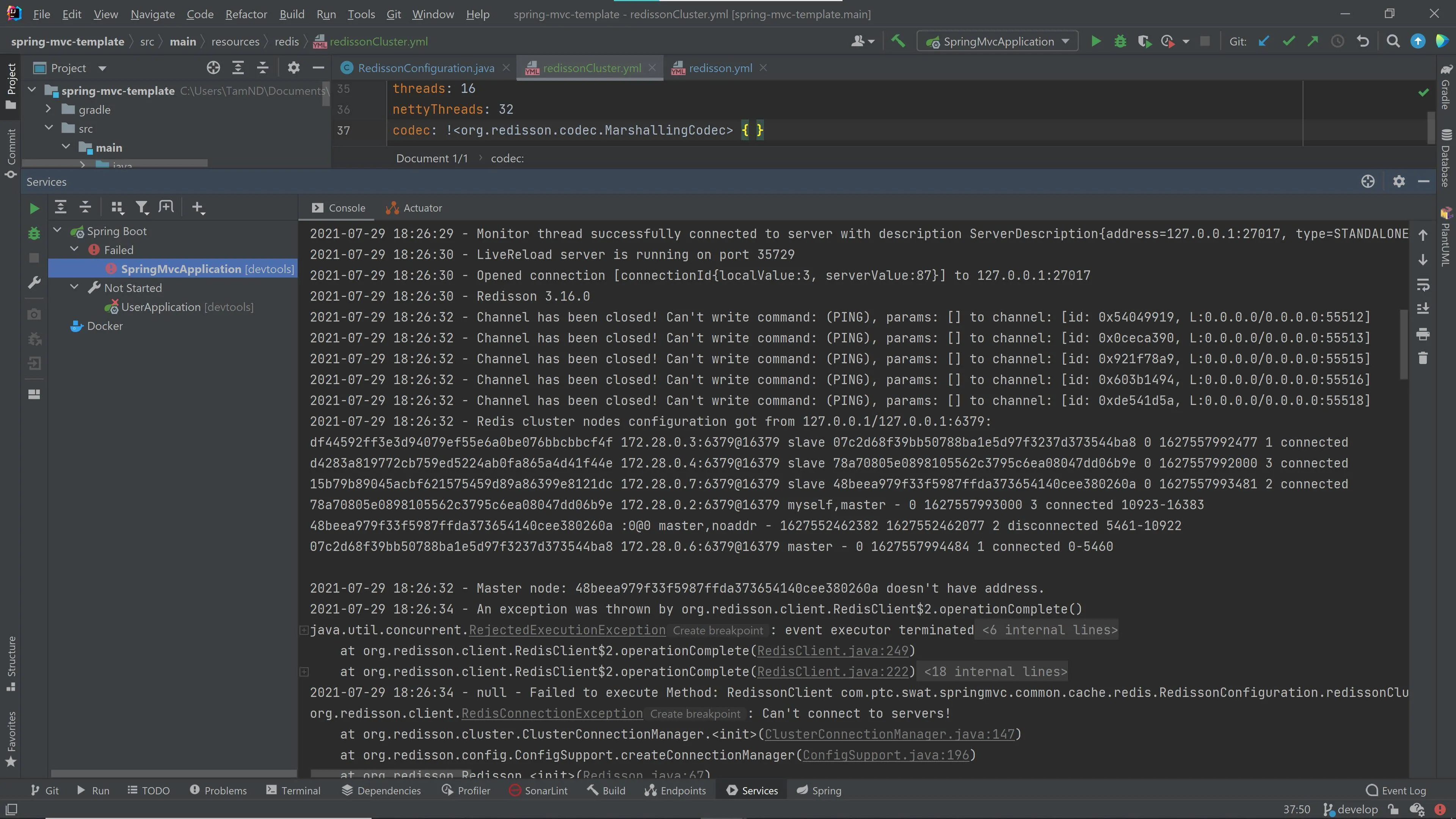
Task: Collapse all in Project panel
Action: tap(263, 68)
